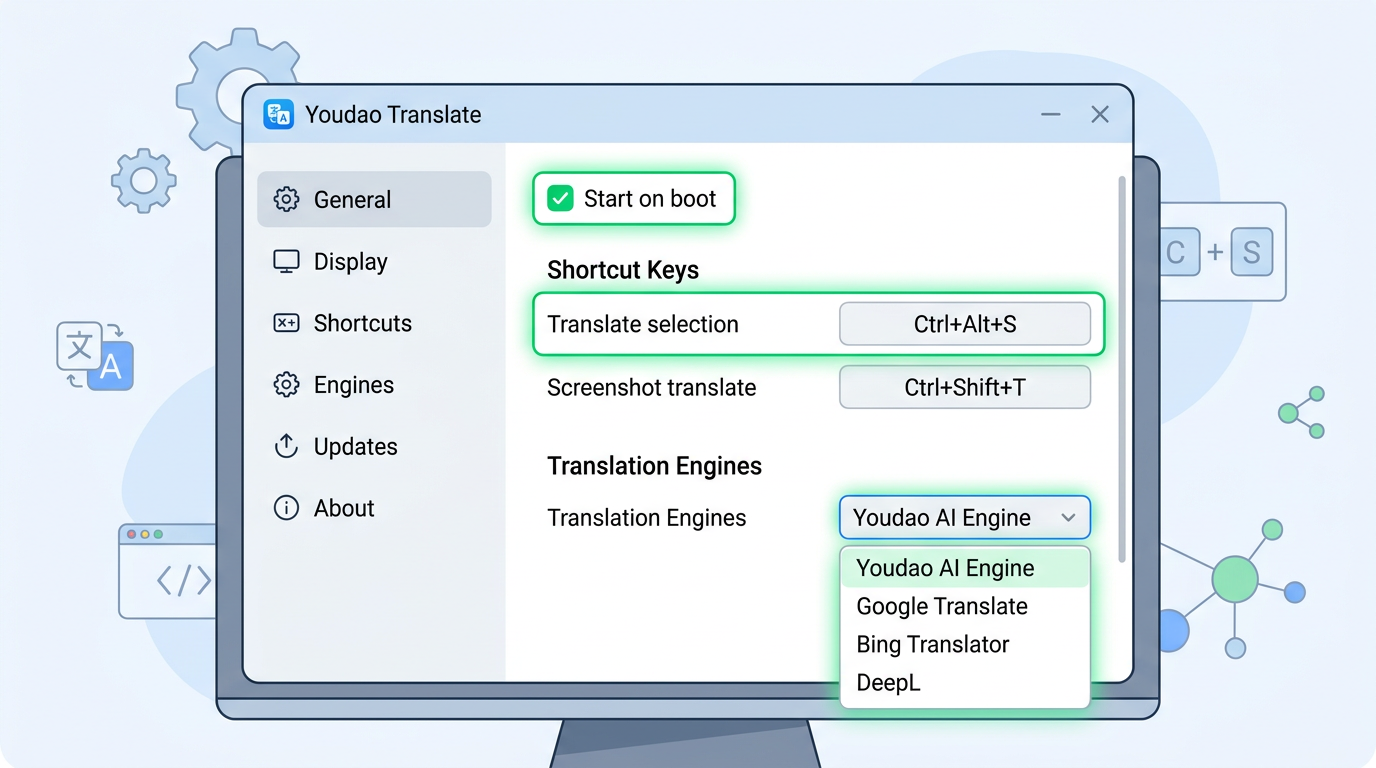Click the bold "Translation Engines" section heading
Image resolution: width=1376 pixels, height=768 pixels.
coord(655,466)
